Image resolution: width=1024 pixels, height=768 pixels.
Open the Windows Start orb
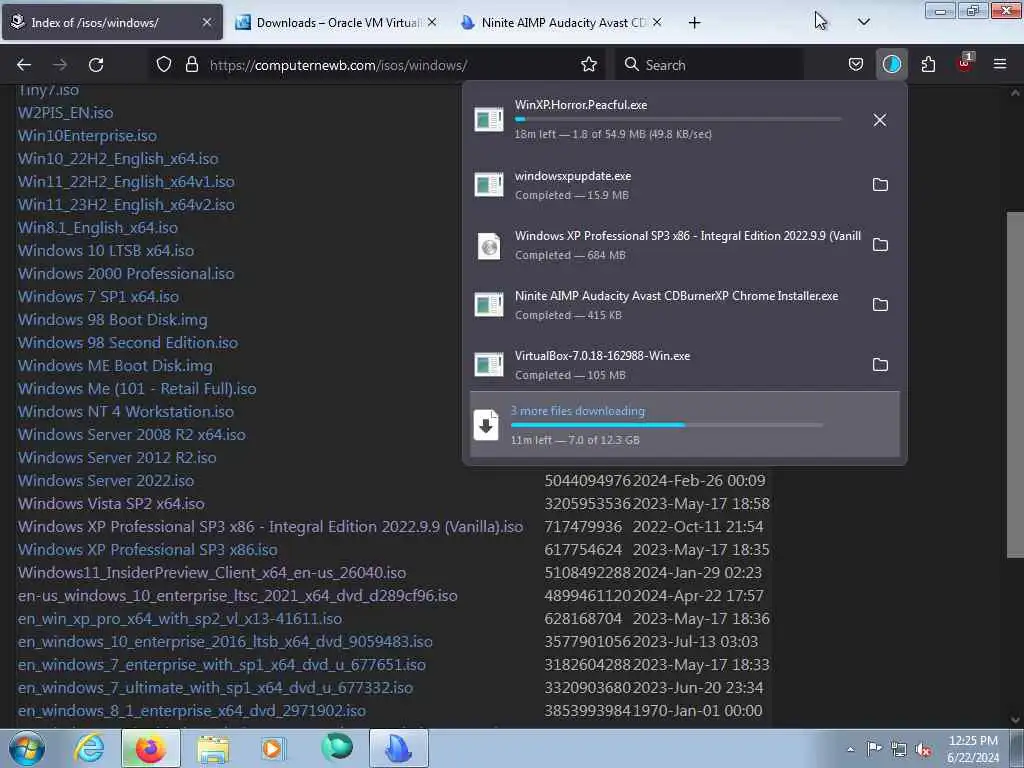point(27,748)
